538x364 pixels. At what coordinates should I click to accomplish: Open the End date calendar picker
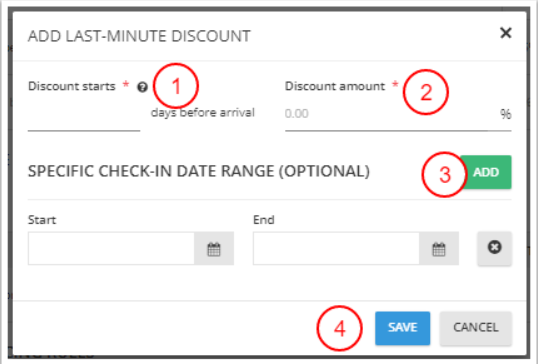439,248
